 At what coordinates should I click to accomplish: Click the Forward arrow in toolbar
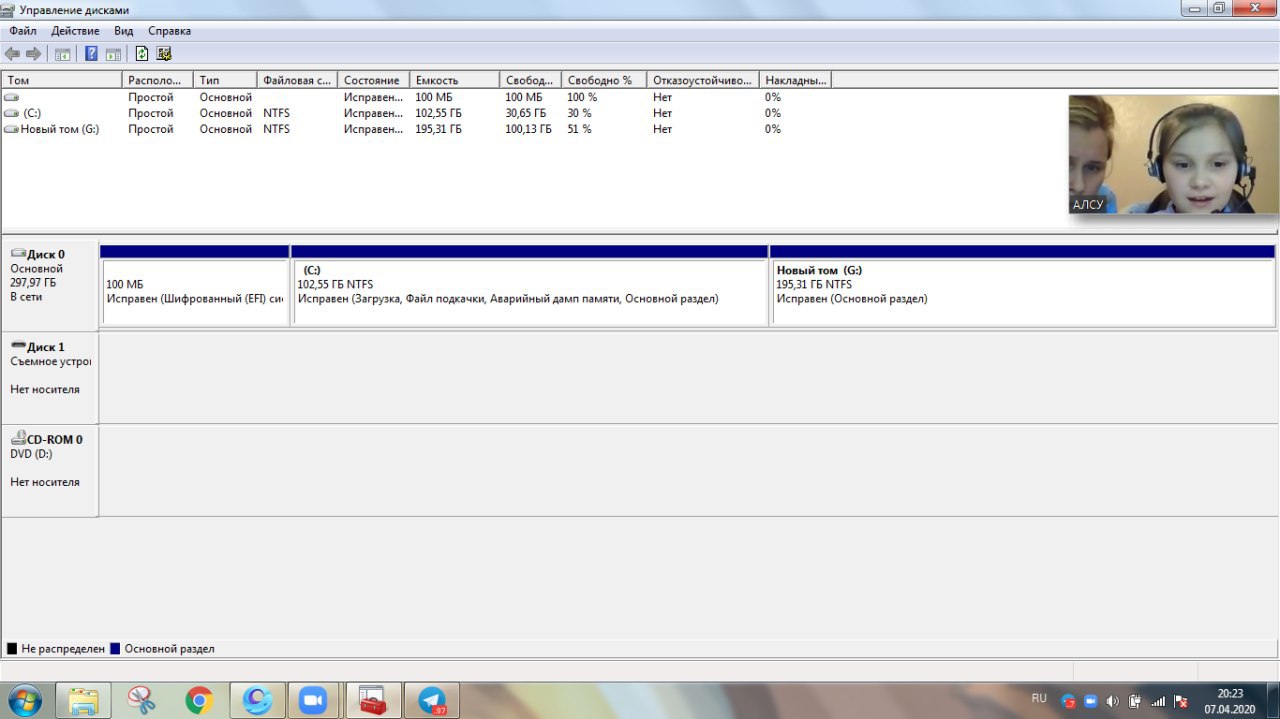click(x=34, y=54)
